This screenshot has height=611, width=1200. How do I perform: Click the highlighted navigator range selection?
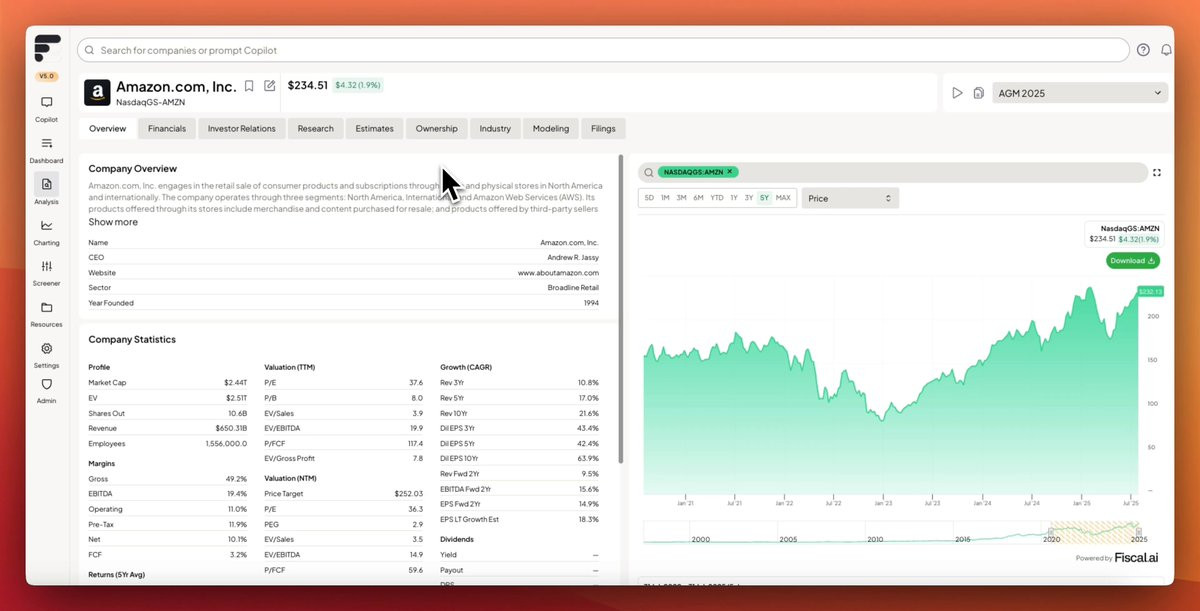click(x=1095, y=531)
